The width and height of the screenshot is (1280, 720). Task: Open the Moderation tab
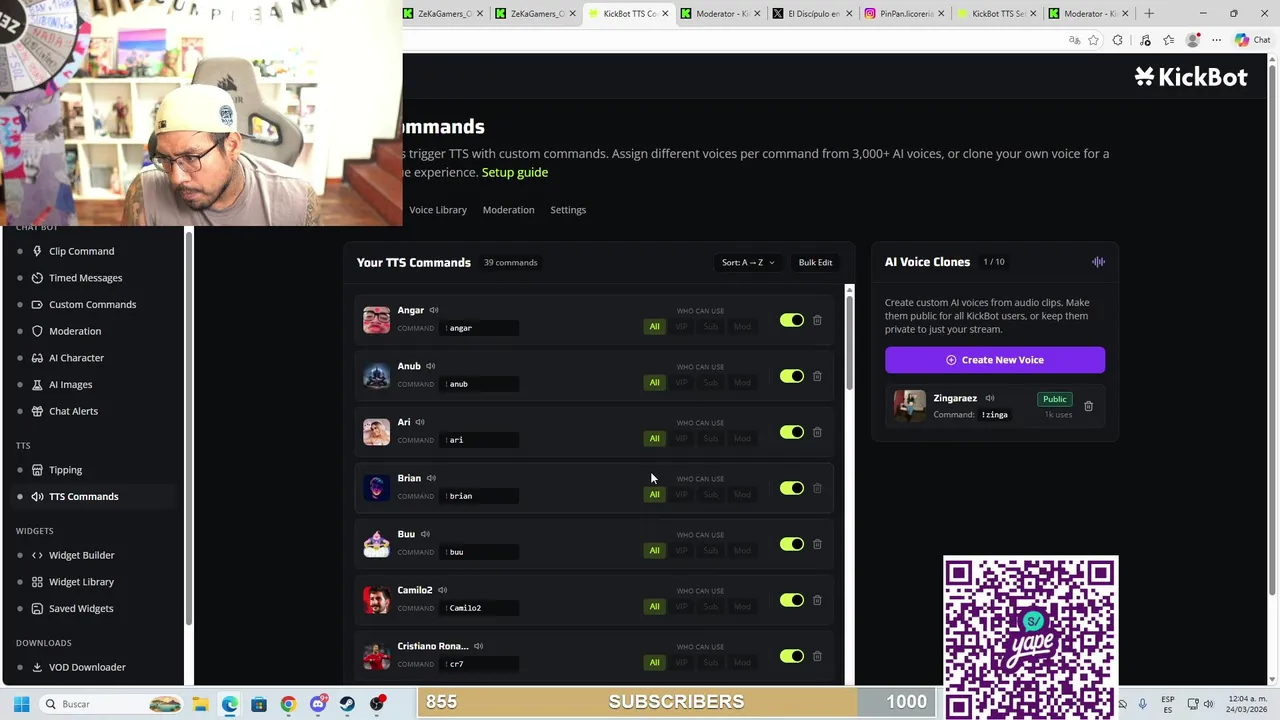508,210
